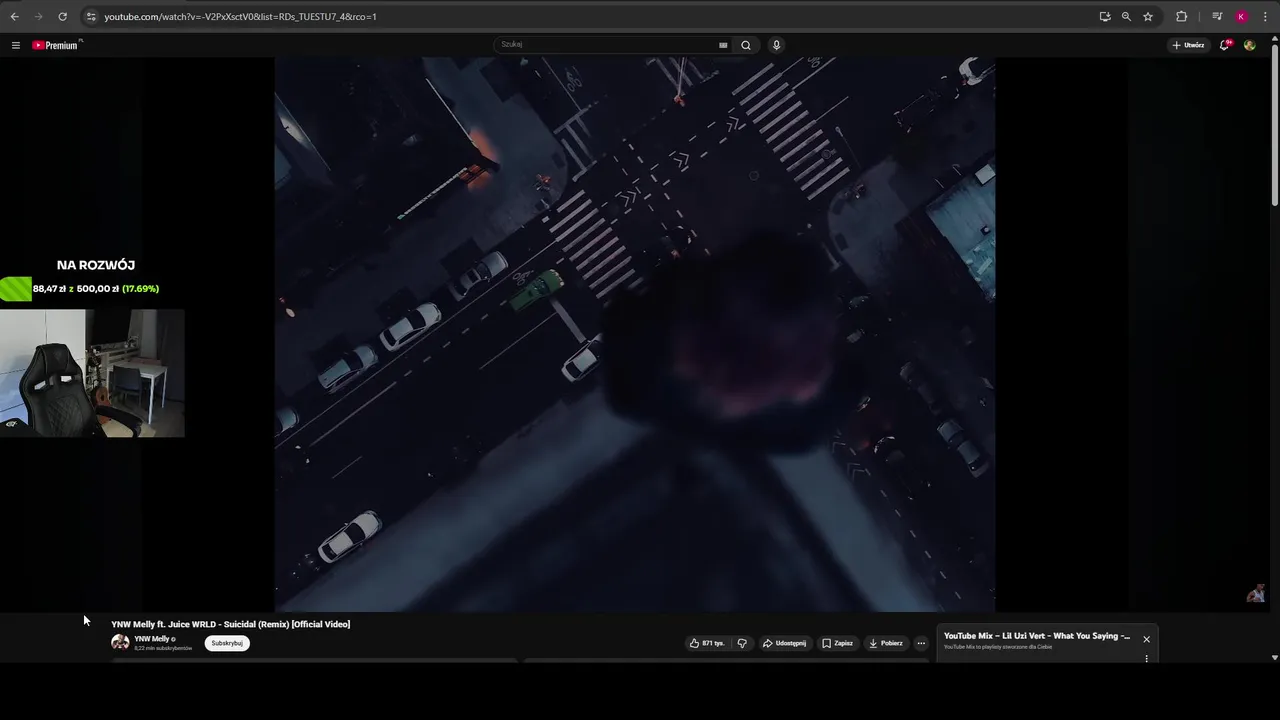Click the search magnifier button
The width and height of the screenshot is (1280, 720).
tap(746, 45)
